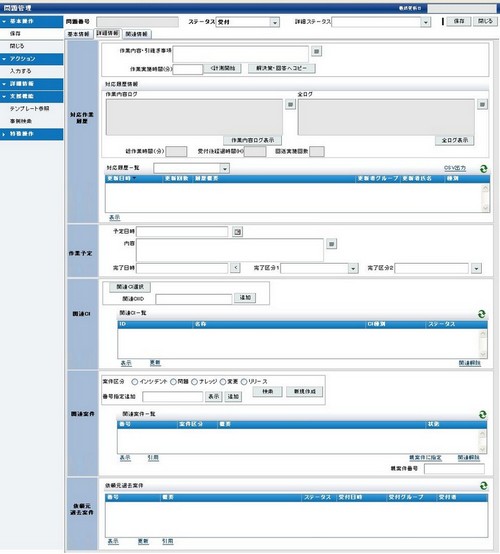Open editor icon beside 作業内容・引継ぎ事項 field
500x554 pixels.
coord(317,52)
